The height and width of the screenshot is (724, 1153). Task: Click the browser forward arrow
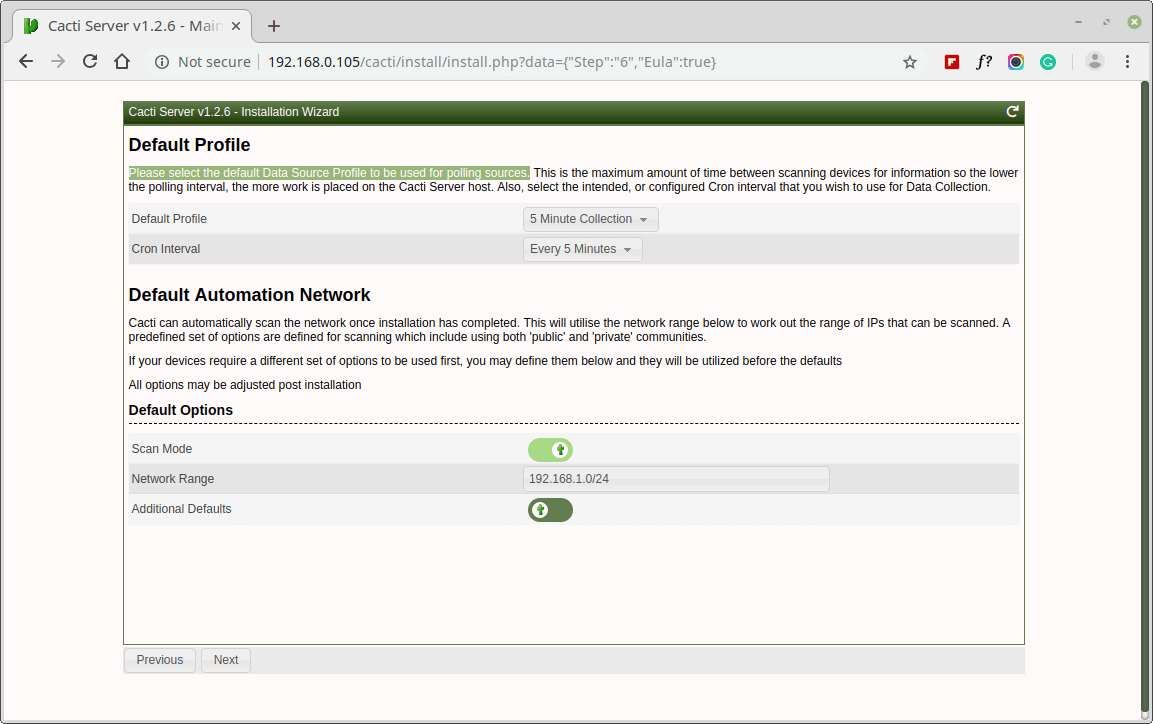coord(58,62)
